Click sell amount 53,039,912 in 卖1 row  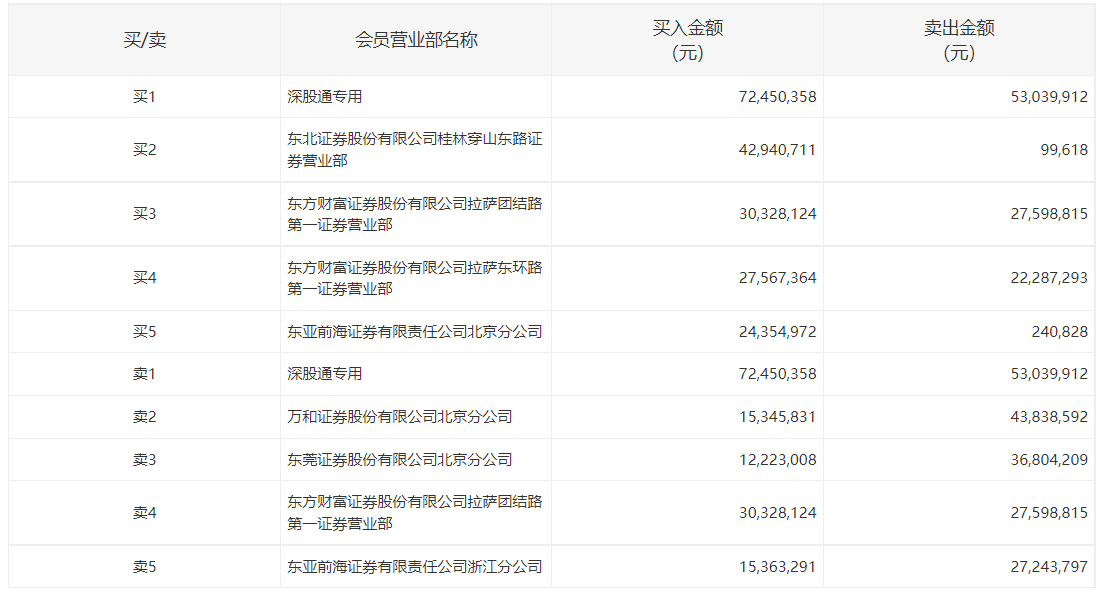(1049, 374)
